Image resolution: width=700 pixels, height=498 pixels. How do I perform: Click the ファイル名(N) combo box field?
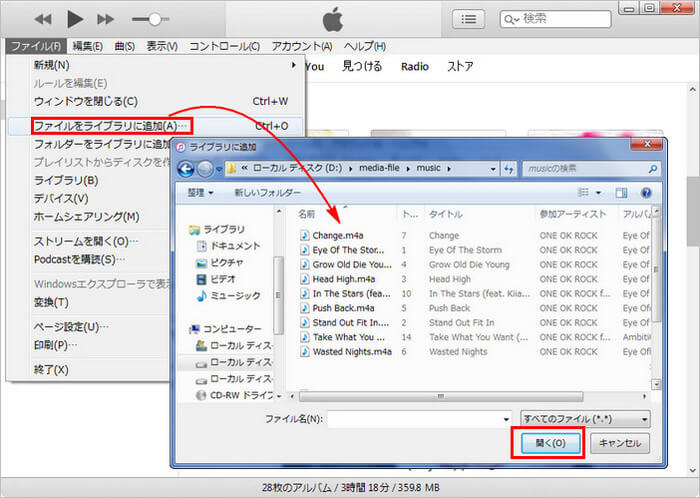pos(420,419)
